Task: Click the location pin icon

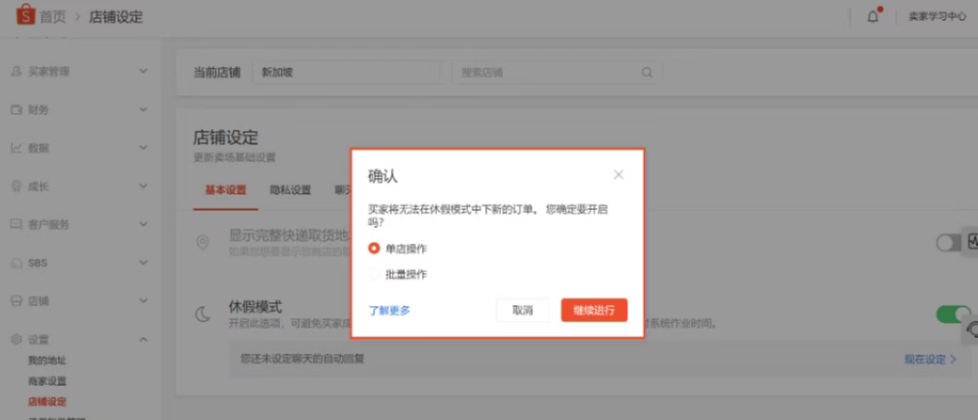Action: pyautogui.click(x=203, y=242)
